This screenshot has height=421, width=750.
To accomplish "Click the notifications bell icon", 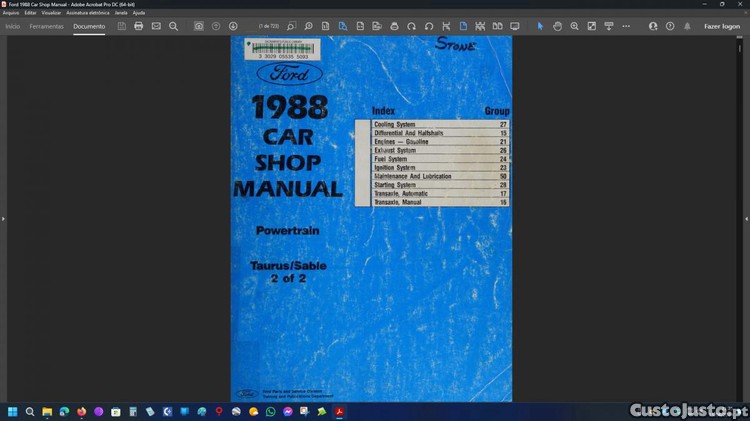I will tap(687, 26).
